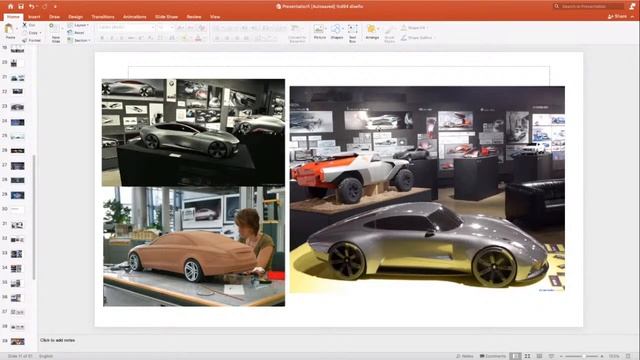Click the Home icon in title bar
Image resolution: width=640 pixels, height=360 pixels.
click(11, 6)
